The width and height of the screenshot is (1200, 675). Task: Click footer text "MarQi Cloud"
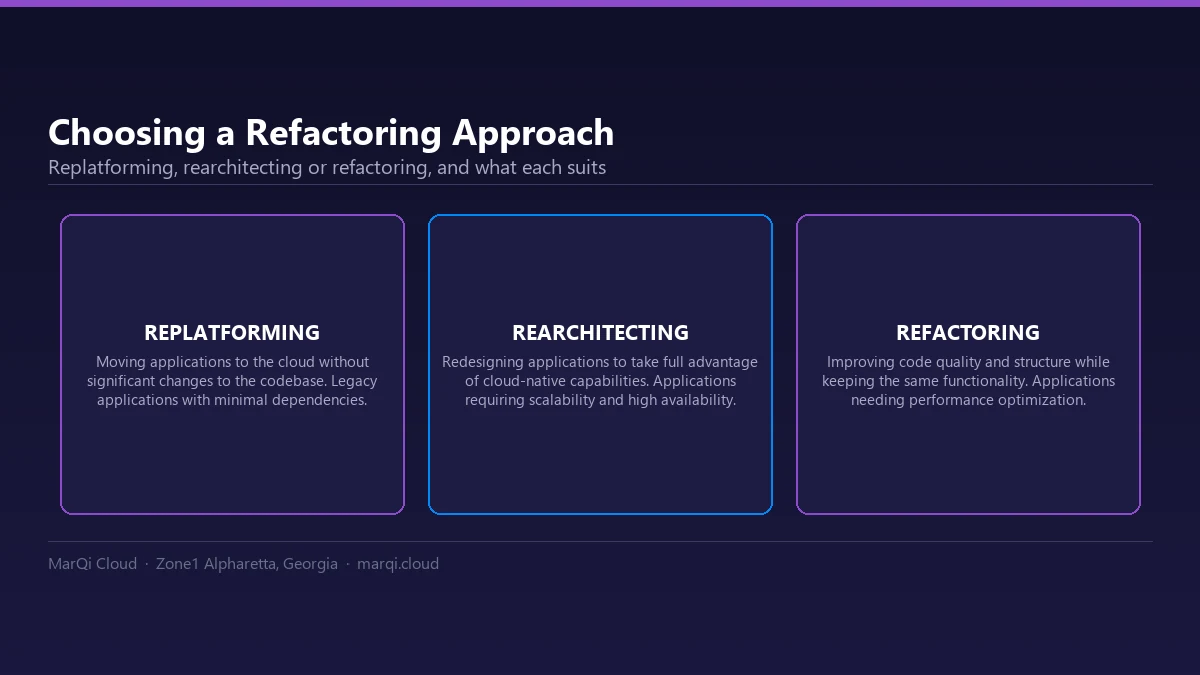click(92, 564)
